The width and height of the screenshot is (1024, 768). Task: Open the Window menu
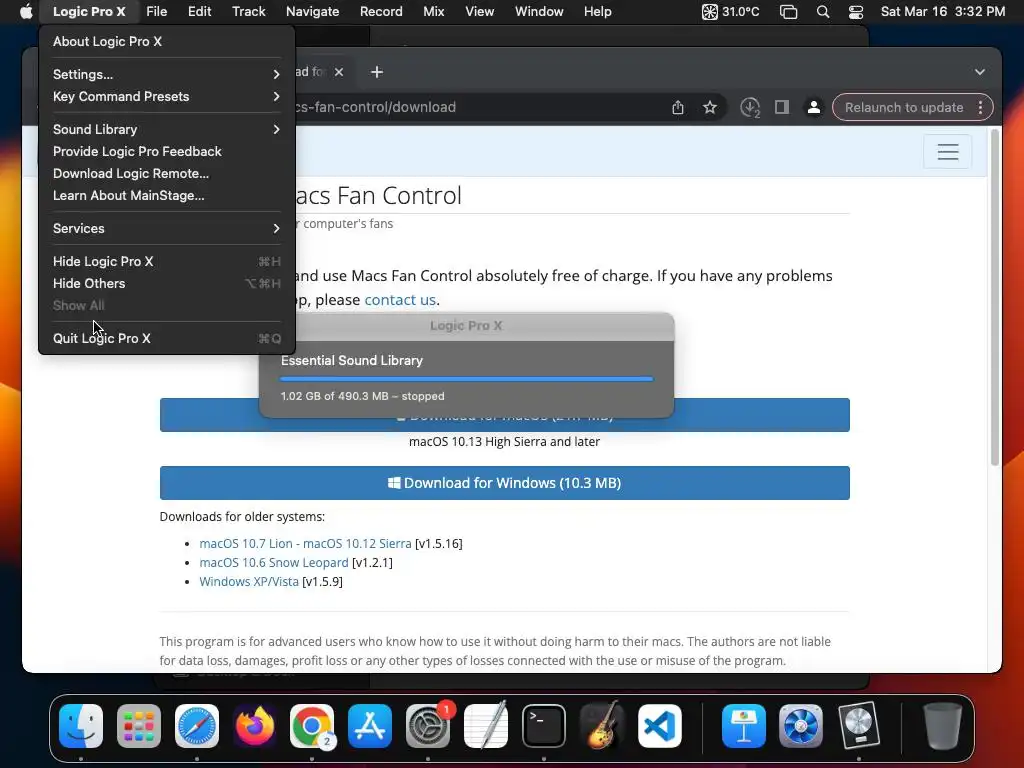pyautogui.click(x=539, y=11)
